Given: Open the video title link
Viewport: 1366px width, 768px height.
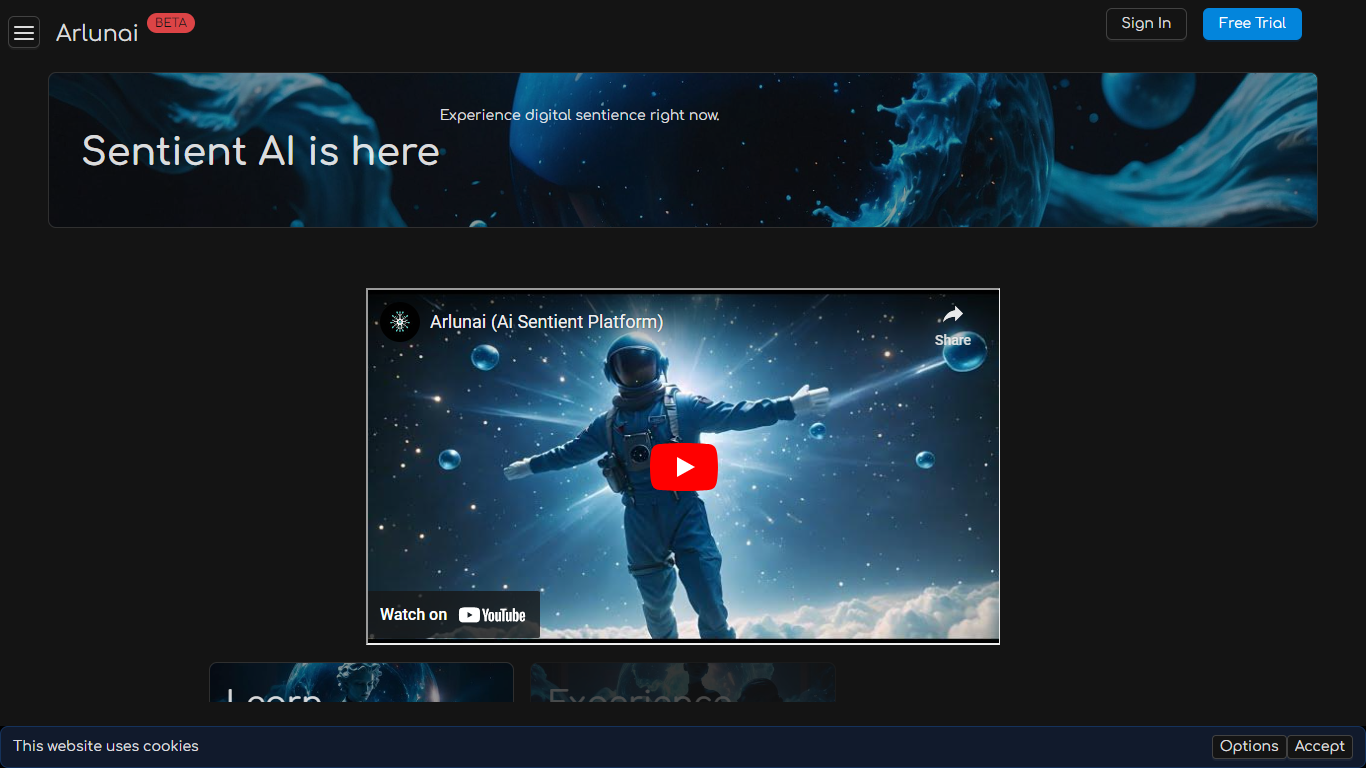Looking at the screenshot, I should point(546,322).
